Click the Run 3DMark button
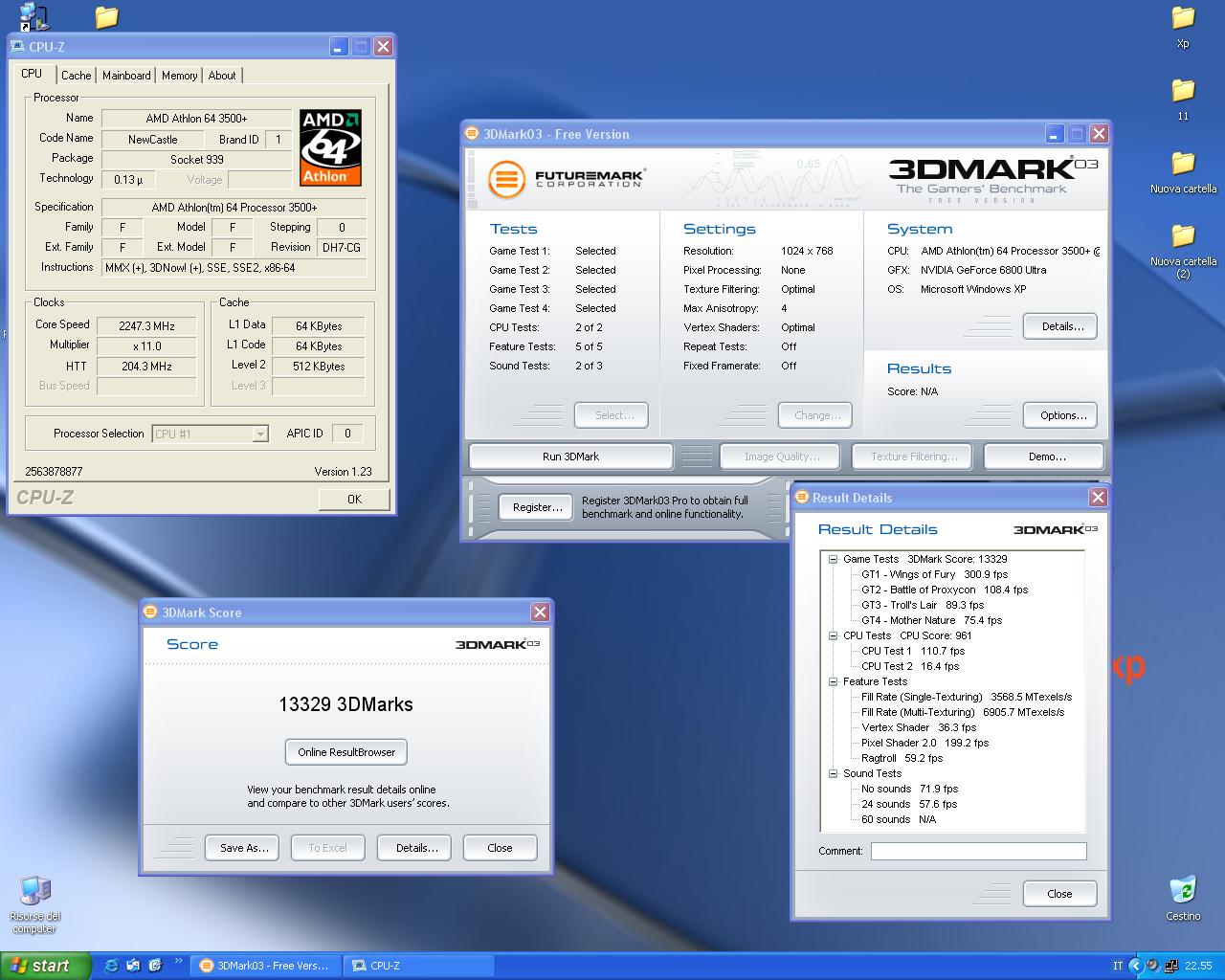Screen dimensions: 1225x980 click(570, 457)
